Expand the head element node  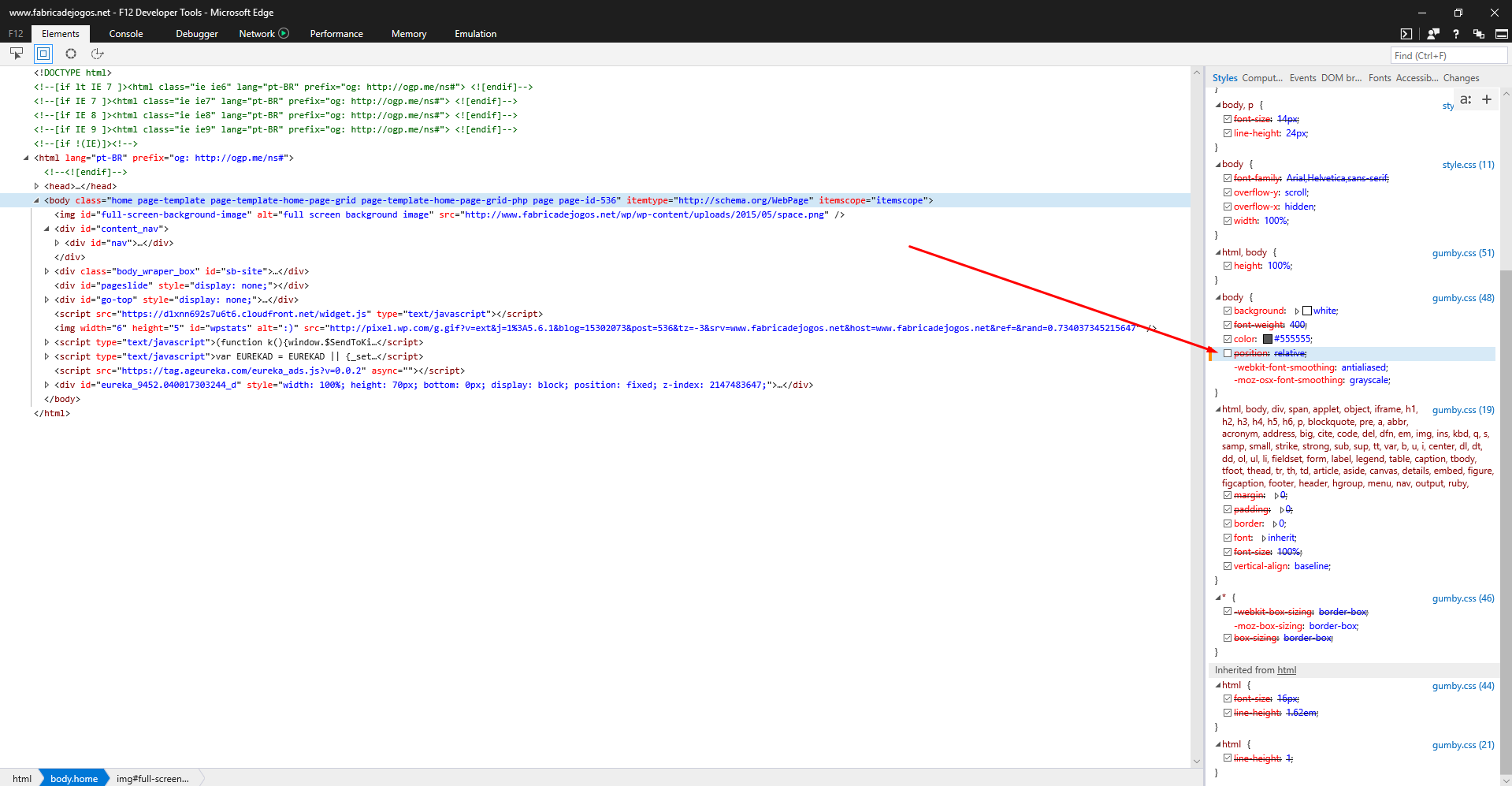36,186
